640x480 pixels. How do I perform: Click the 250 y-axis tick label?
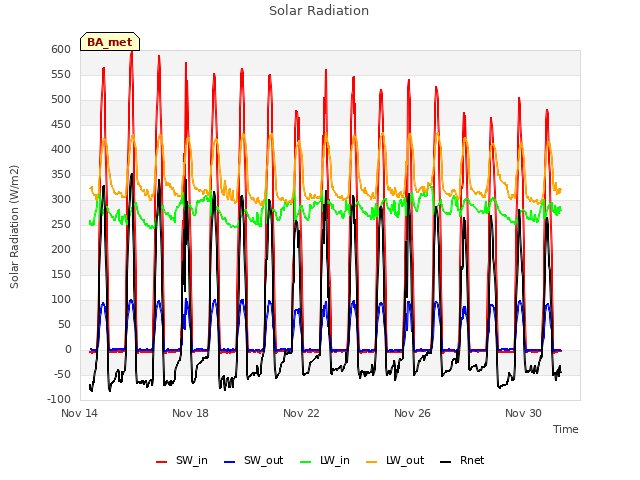coord(61,225)
